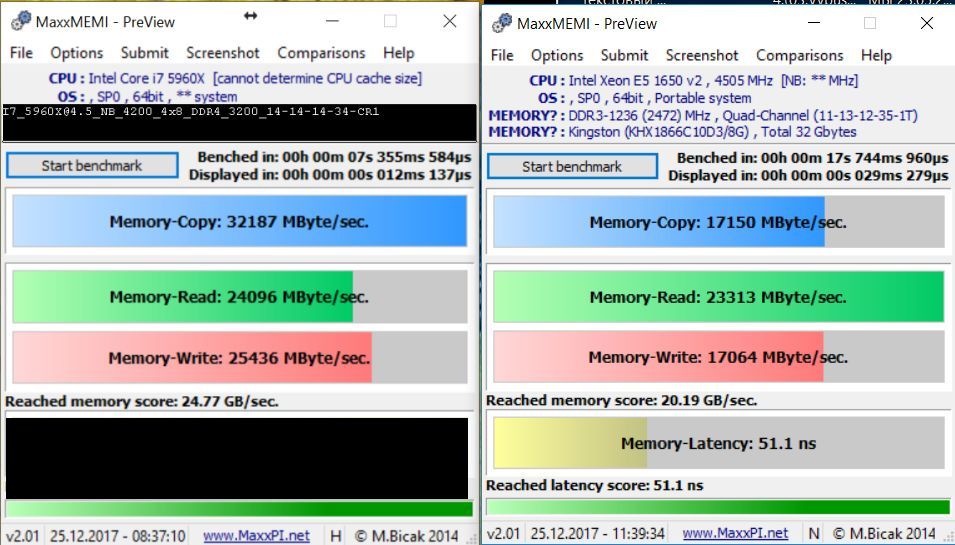The height and width of the screenshot is (545, 955).
Task: Click 'Reached latency score: 51.1 ns' text
Action: 594,485
